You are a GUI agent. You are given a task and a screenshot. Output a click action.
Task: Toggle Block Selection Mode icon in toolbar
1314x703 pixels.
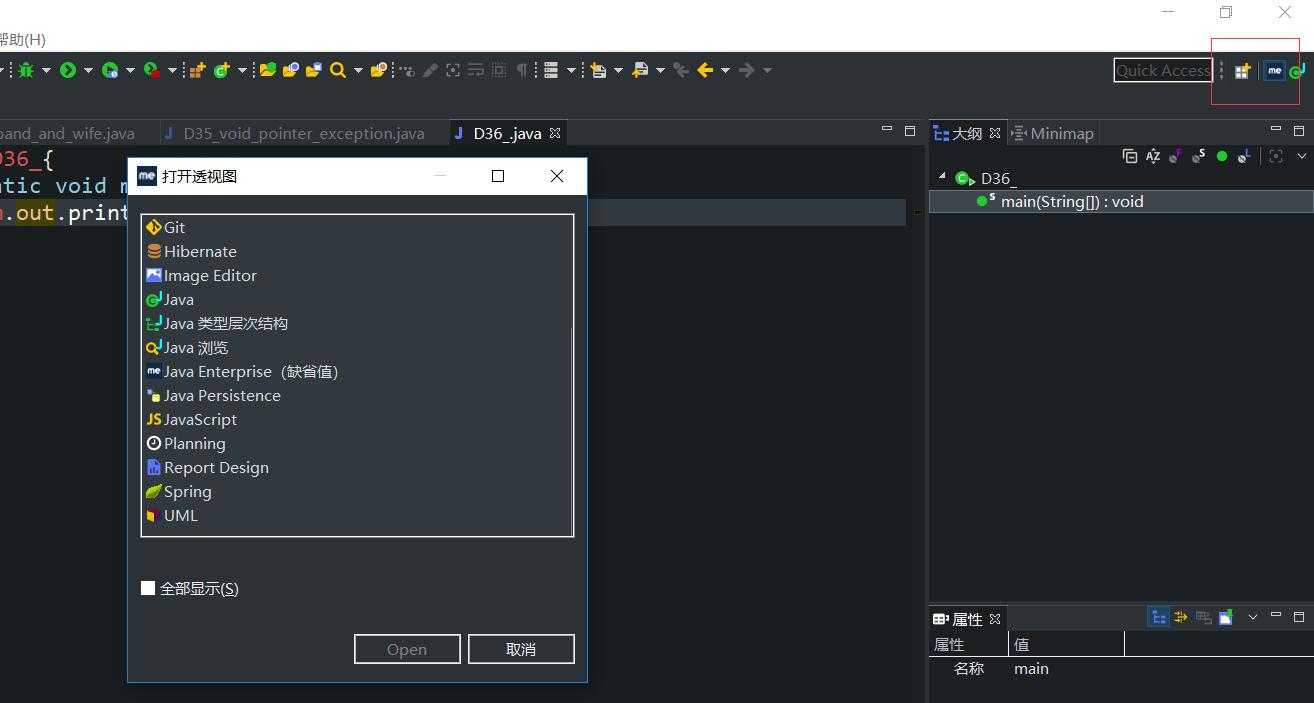tap(498, 70)
